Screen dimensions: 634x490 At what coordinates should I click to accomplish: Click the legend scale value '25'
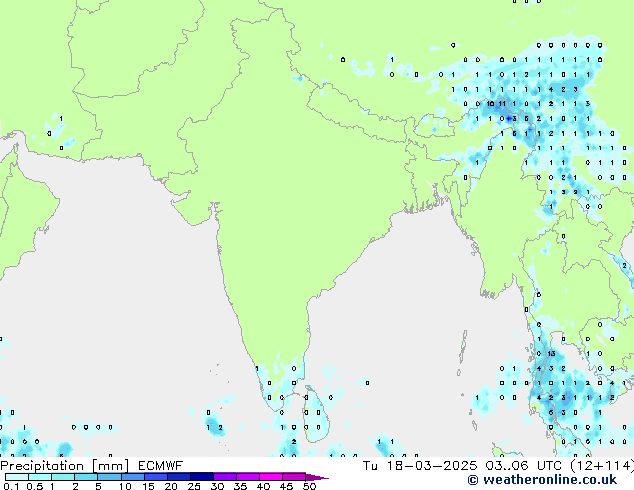tap(194, 486)
